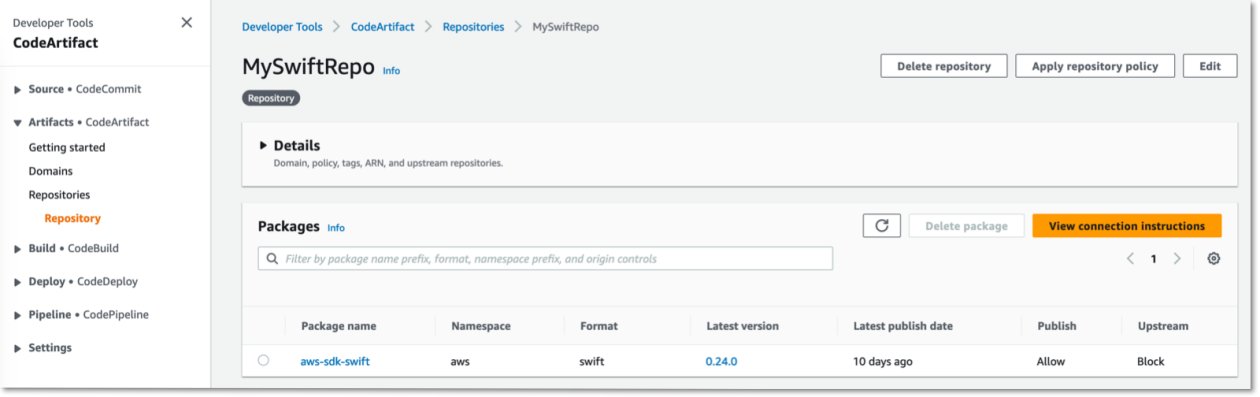Click the CodeArtifact sidebar title
Viewport: 1260px width, 397px height.
(55, 43)
